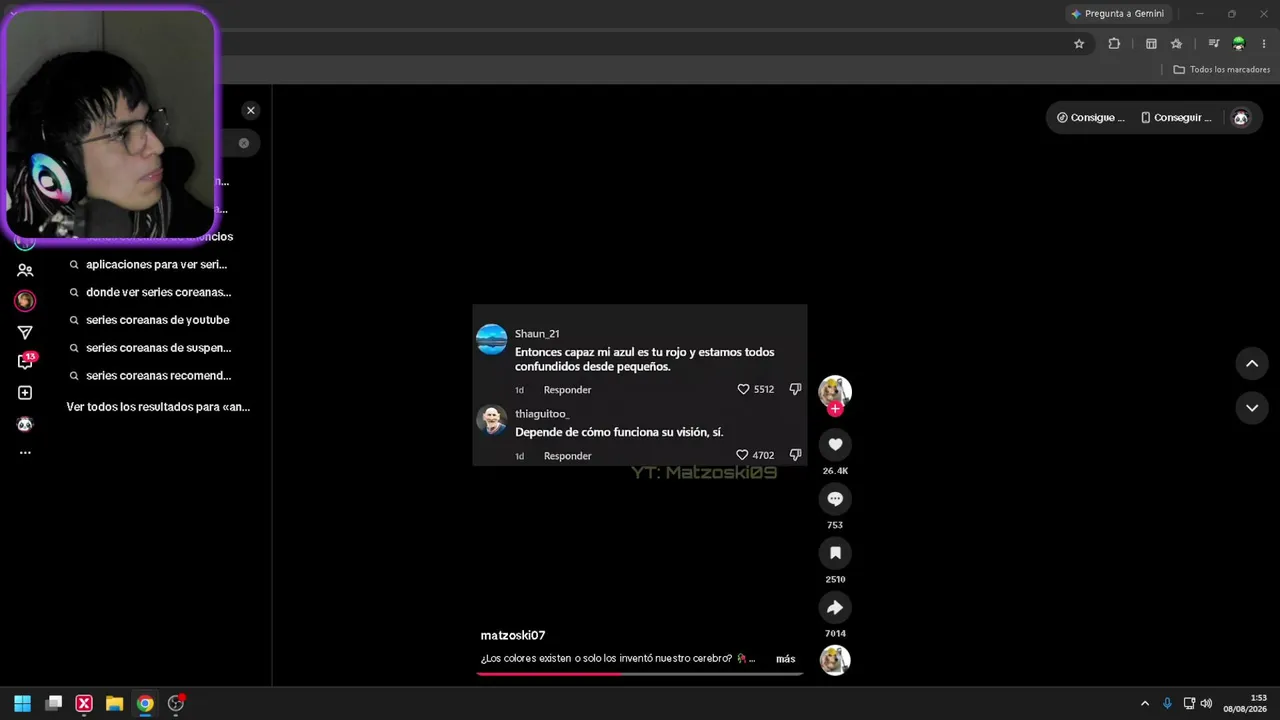Viewport: 1280px width, 720px height.
Task: Like Shaun_21's comment with 5512 likes
Action: point(743,389)
